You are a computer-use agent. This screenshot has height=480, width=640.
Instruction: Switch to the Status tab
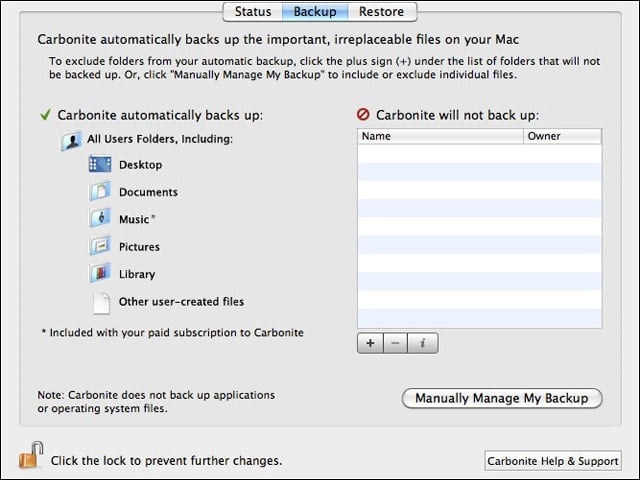click(253, 11)
